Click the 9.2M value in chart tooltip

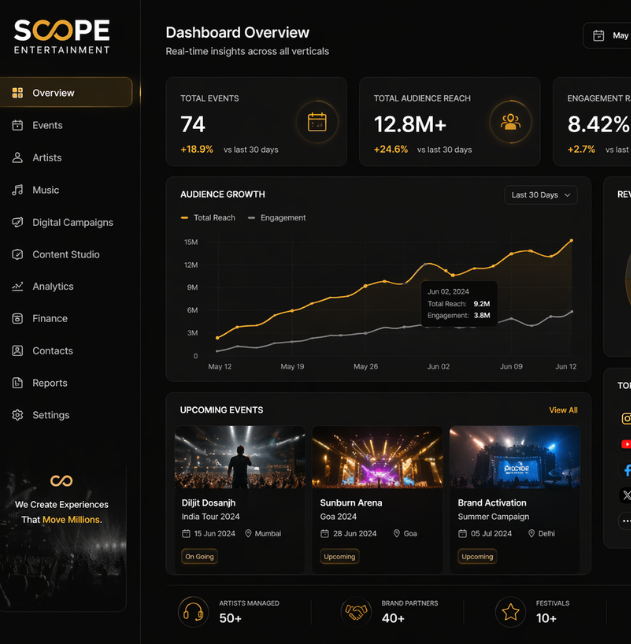[482, 304]
